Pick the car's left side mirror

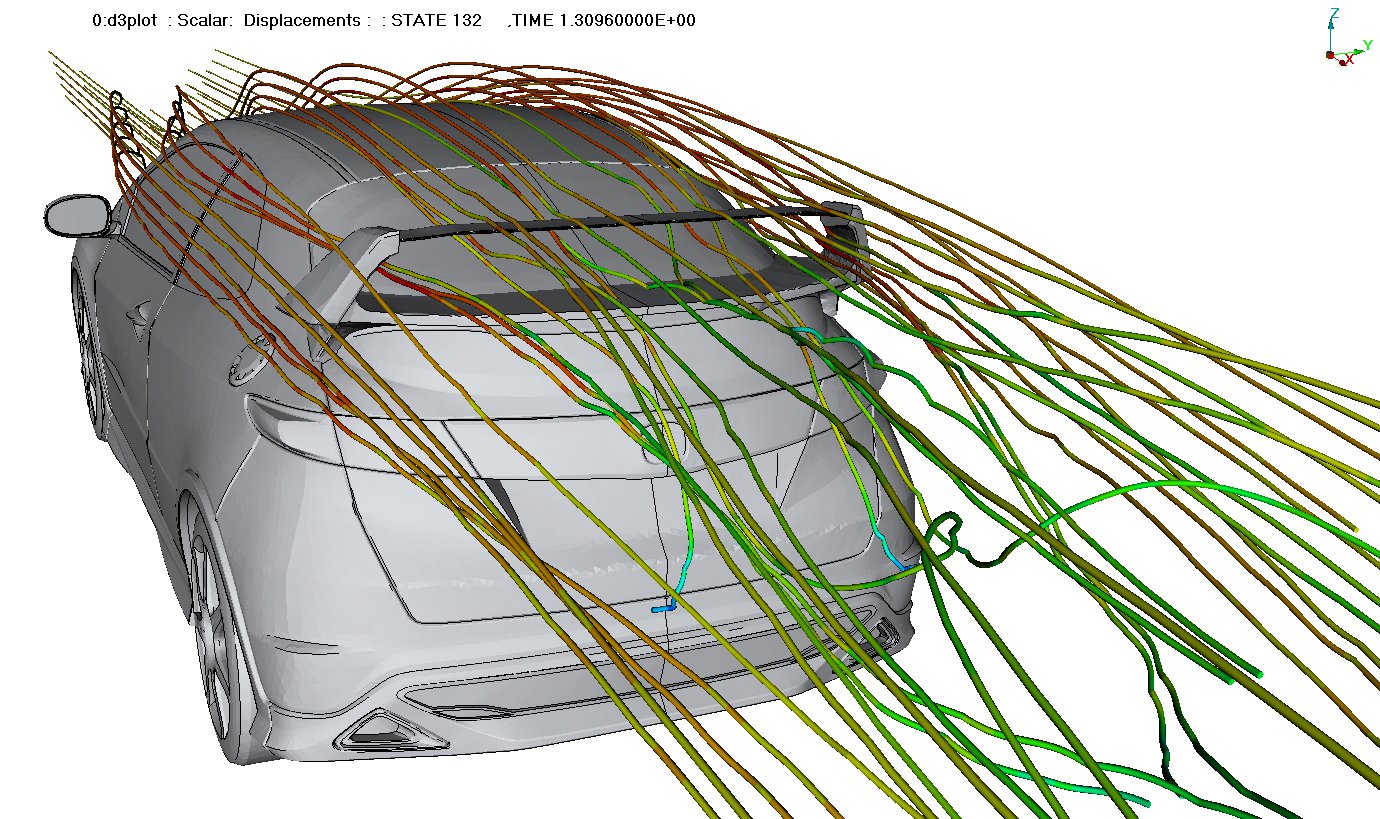75,215
